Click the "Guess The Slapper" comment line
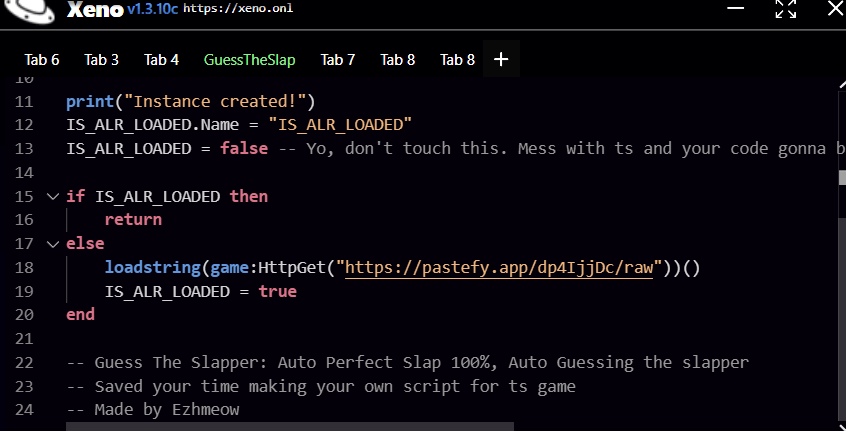The width and height of the screenshot is (846, 431). [407, 362]
